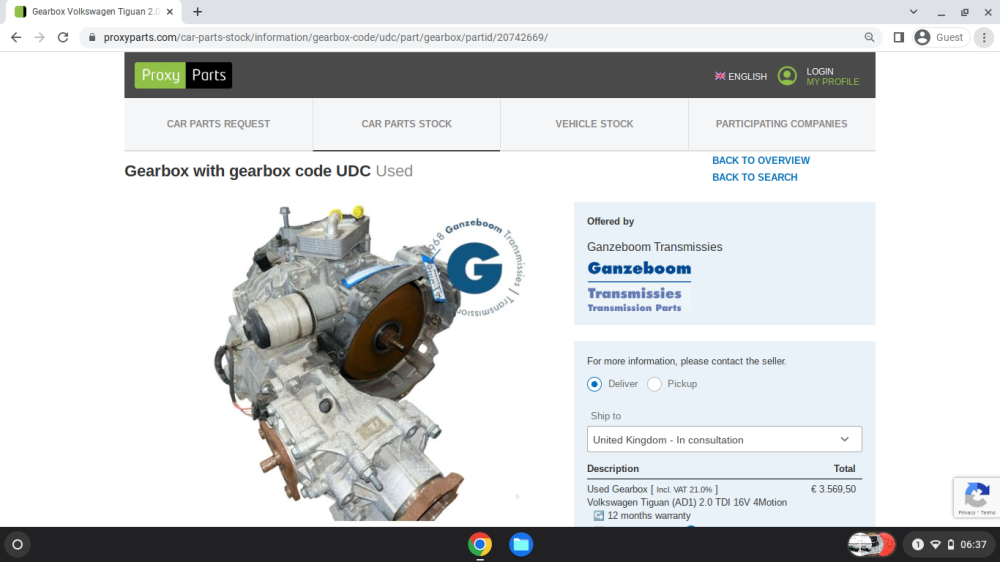Click the zoom magnifier icon in address bar
Screen dimensions: 1000x562
click(869, 38)
